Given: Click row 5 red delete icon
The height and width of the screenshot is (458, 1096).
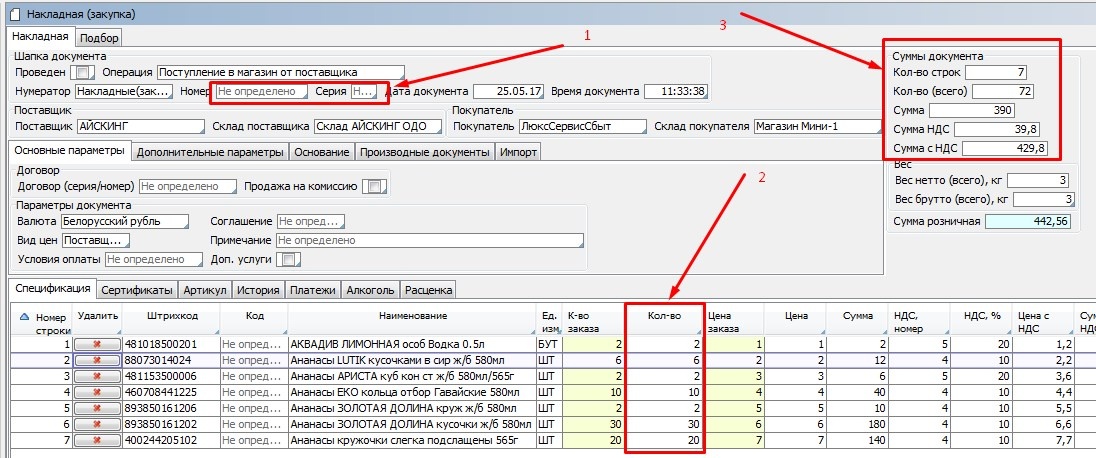Looking at the screenshot, I should (97, 408).
